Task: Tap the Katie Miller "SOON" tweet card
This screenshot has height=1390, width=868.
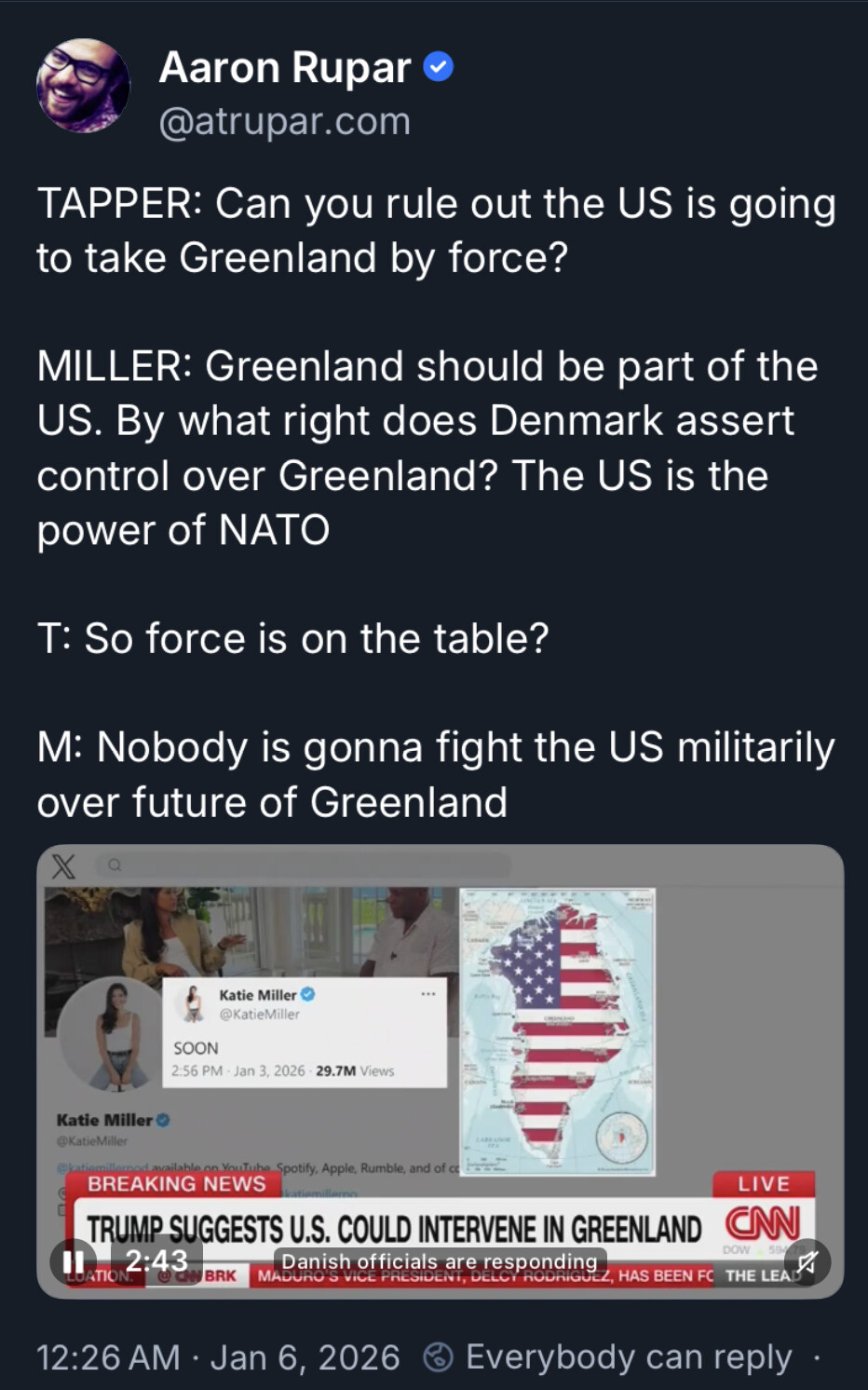Action: (305, 1032)
